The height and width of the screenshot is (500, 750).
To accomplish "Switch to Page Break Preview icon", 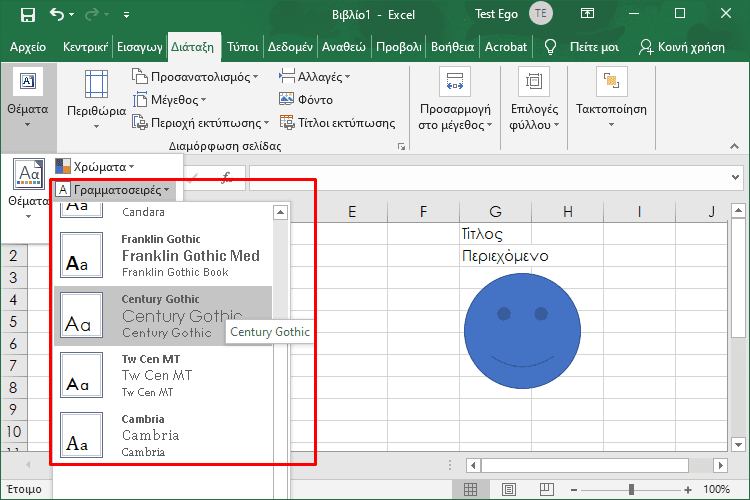I will point(547,489).
